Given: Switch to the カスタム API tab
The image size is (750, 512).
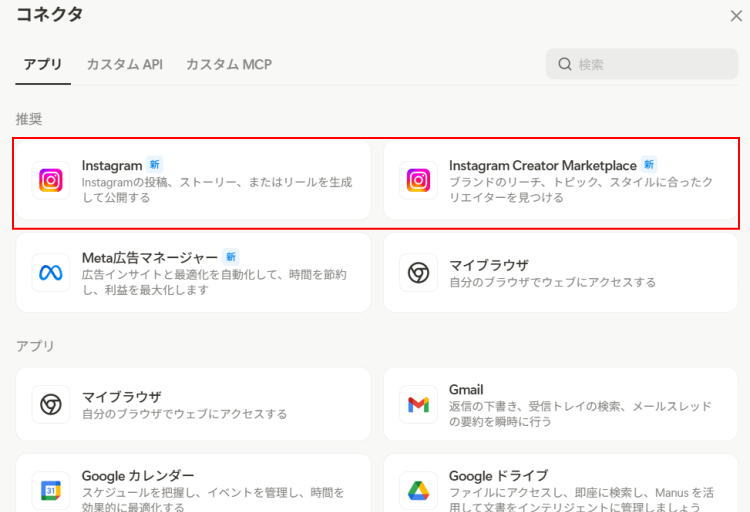Looking at the screenshot, I should (125, 64).
